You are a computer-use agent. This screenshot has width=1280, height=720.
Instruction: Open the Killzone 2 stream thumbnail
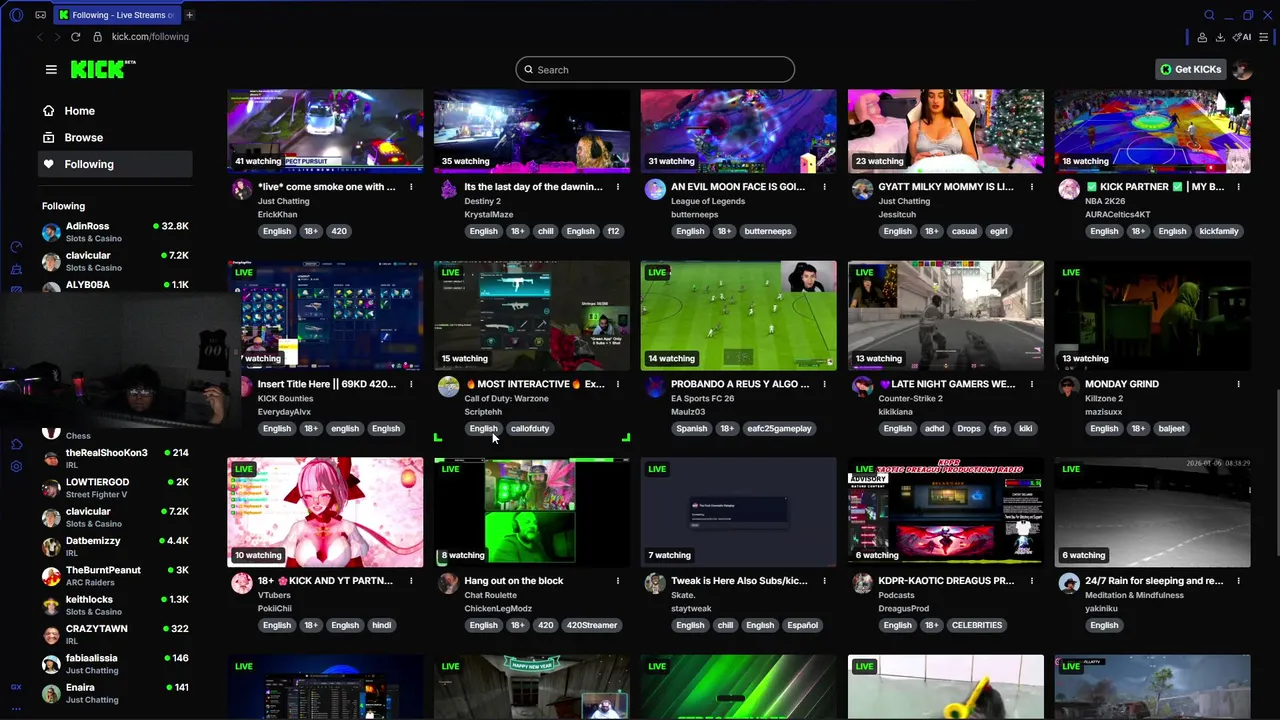1152,315
